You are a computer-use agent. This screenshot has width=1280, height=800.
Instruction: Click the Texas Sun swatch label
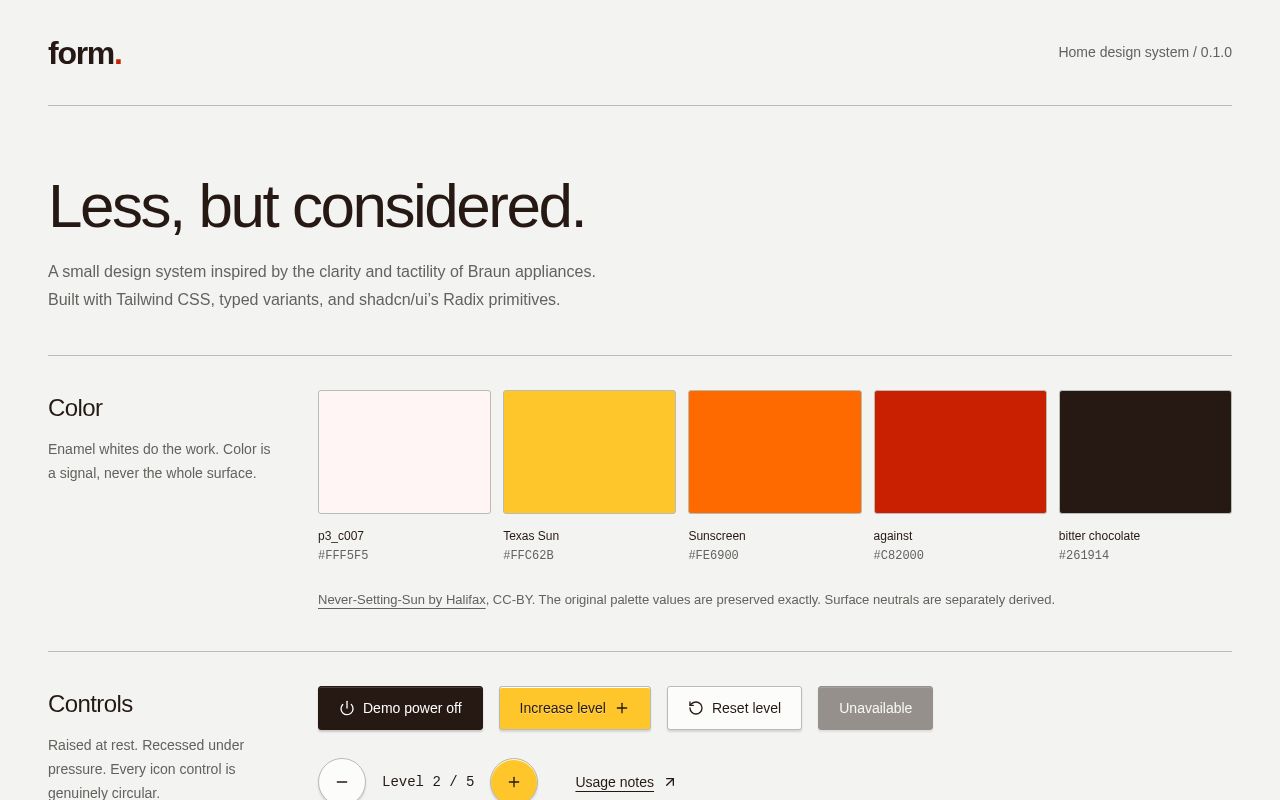click(531, 536)
